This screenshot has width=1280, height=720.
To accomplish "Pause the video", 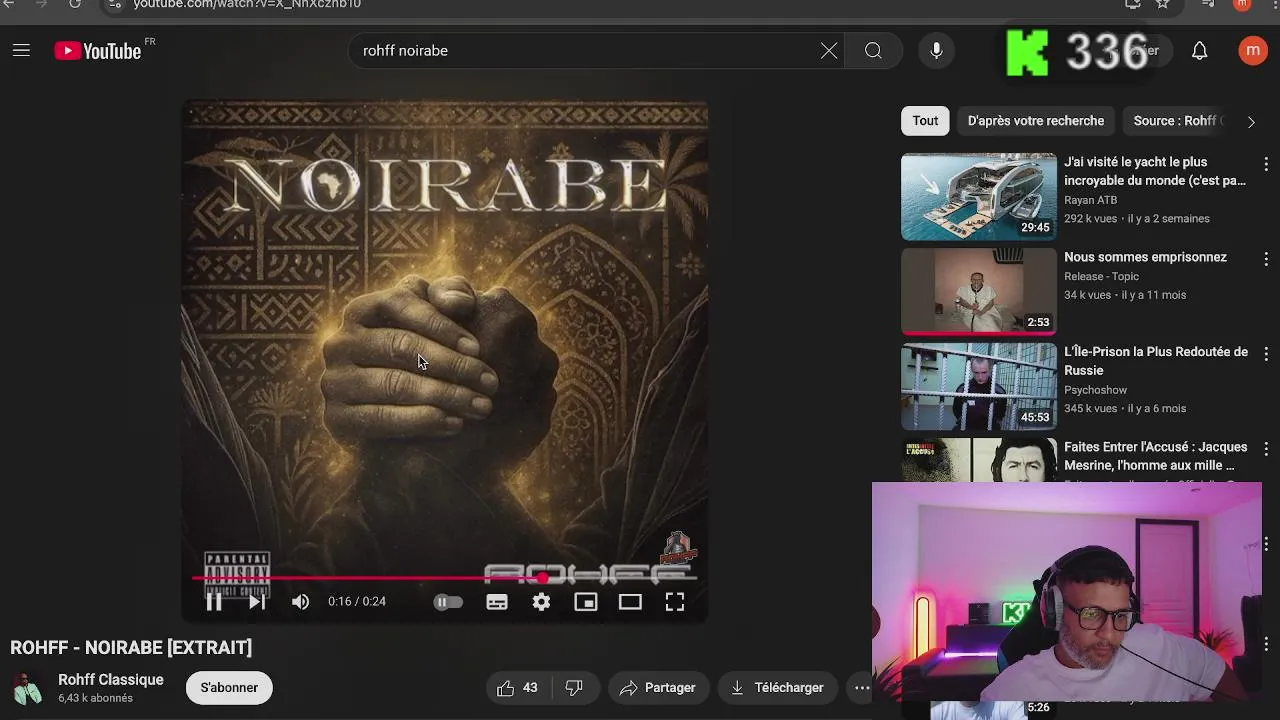I will [x=214, y=601].
